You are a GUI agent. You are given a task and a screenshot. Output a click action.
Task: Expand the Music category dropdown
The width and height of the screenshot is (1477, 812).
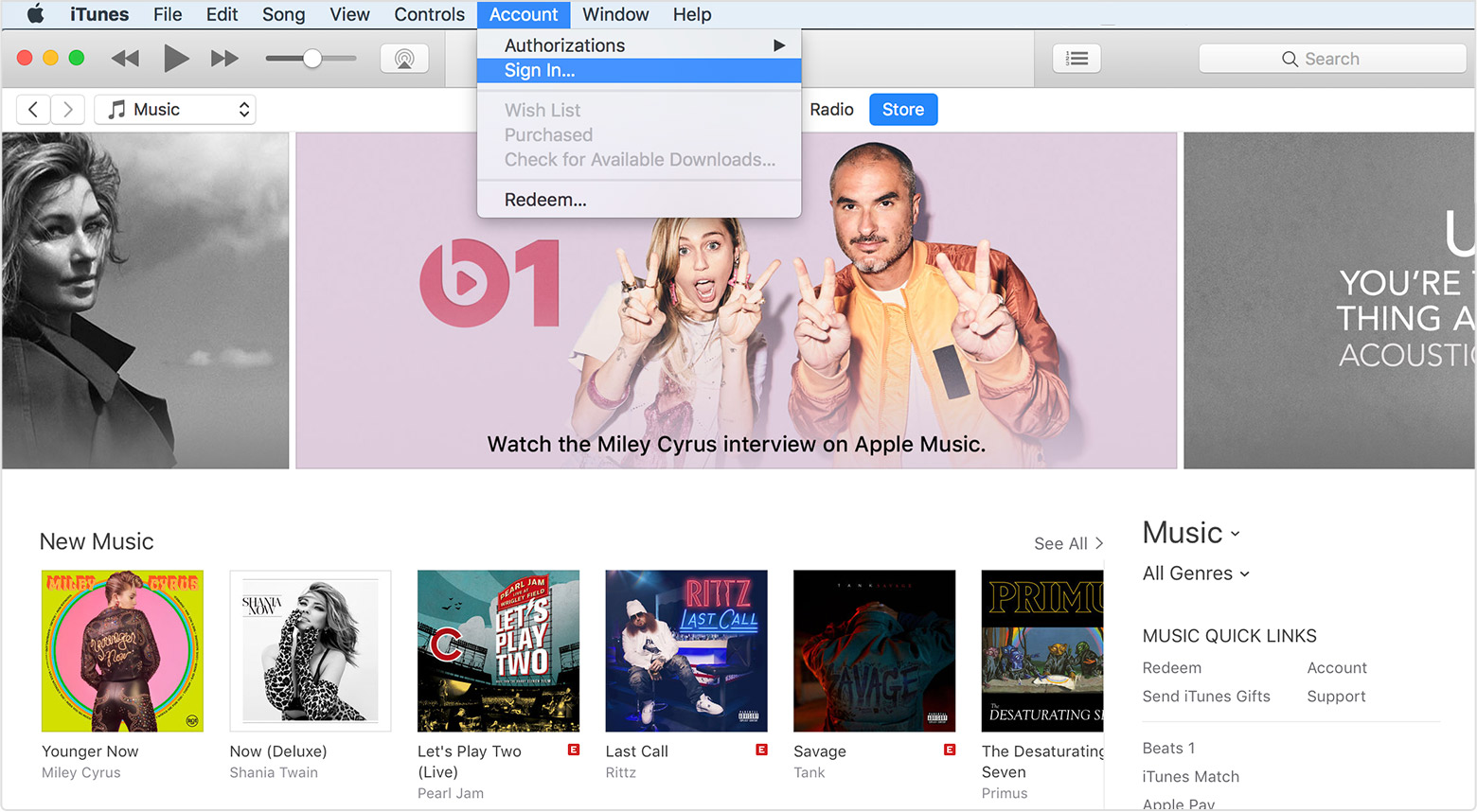point(1191,533)
